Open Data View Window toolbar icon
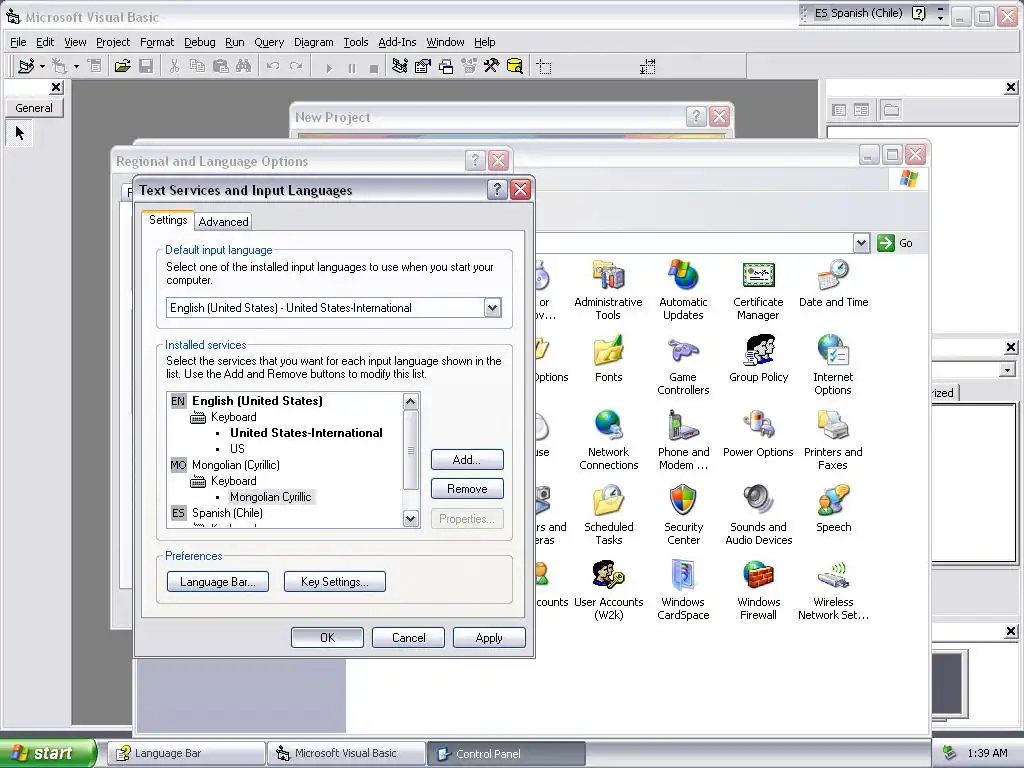The width and height of the screenshot is (1024, 768). (515, 66)
